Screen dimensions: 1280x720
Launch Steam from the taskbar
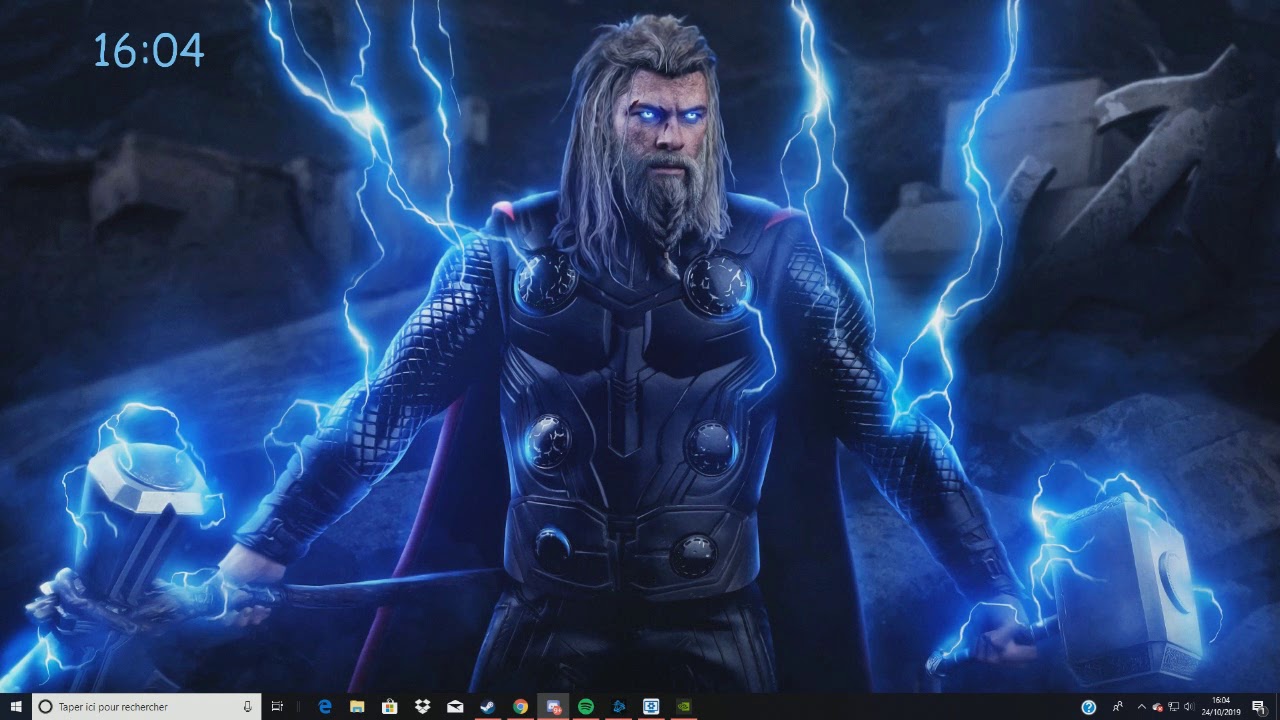(x=488, y=707)
